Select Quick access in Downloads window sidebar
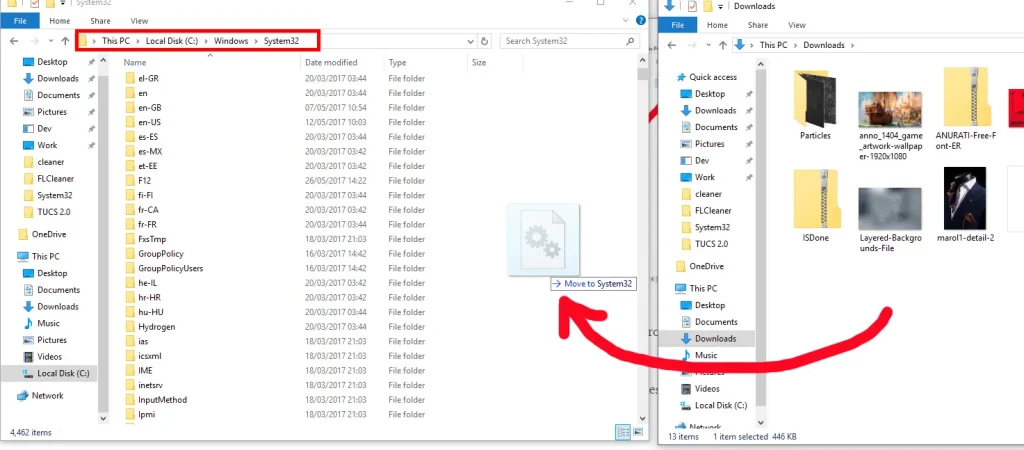Screen dimensions: 1024x450 712,77
